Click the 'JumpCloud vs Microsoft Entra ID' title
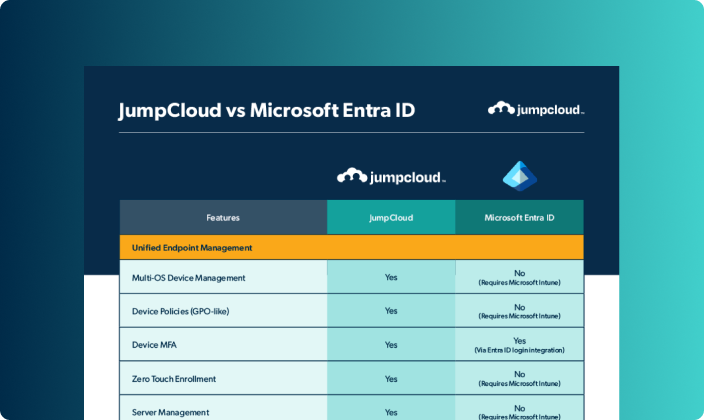The image size is (704, 420). pyautogui.click(x=267, y=111)
